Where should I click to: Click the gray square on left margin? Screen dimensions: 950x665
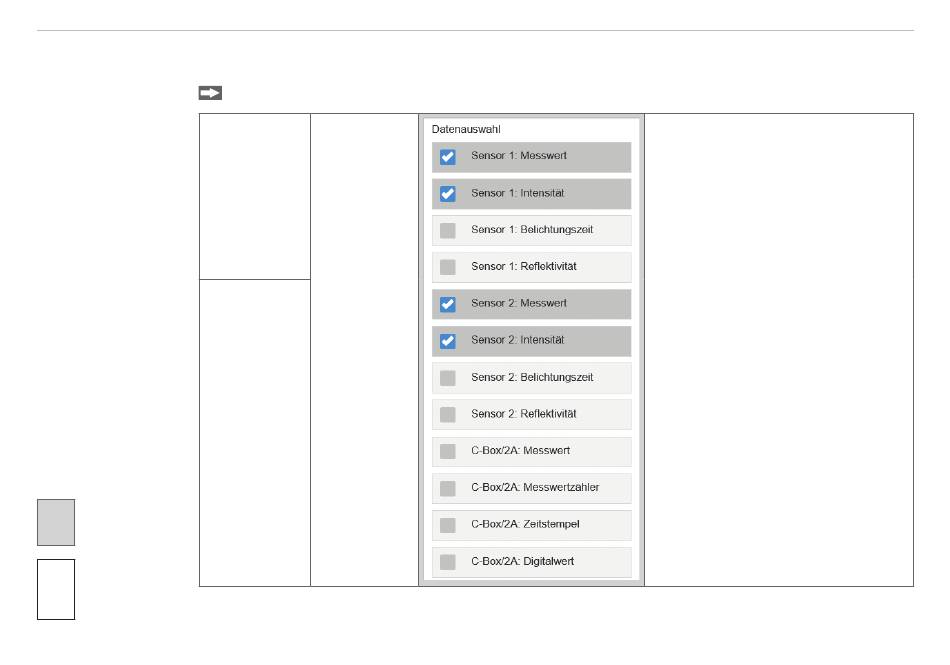(x=56, y=523)
